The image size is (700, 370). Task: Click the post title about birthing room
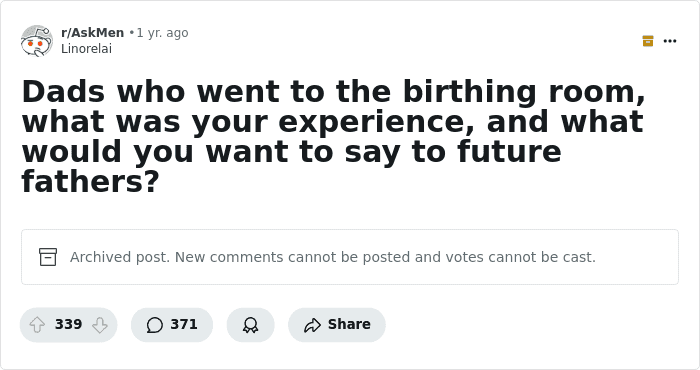click(334, 136)
